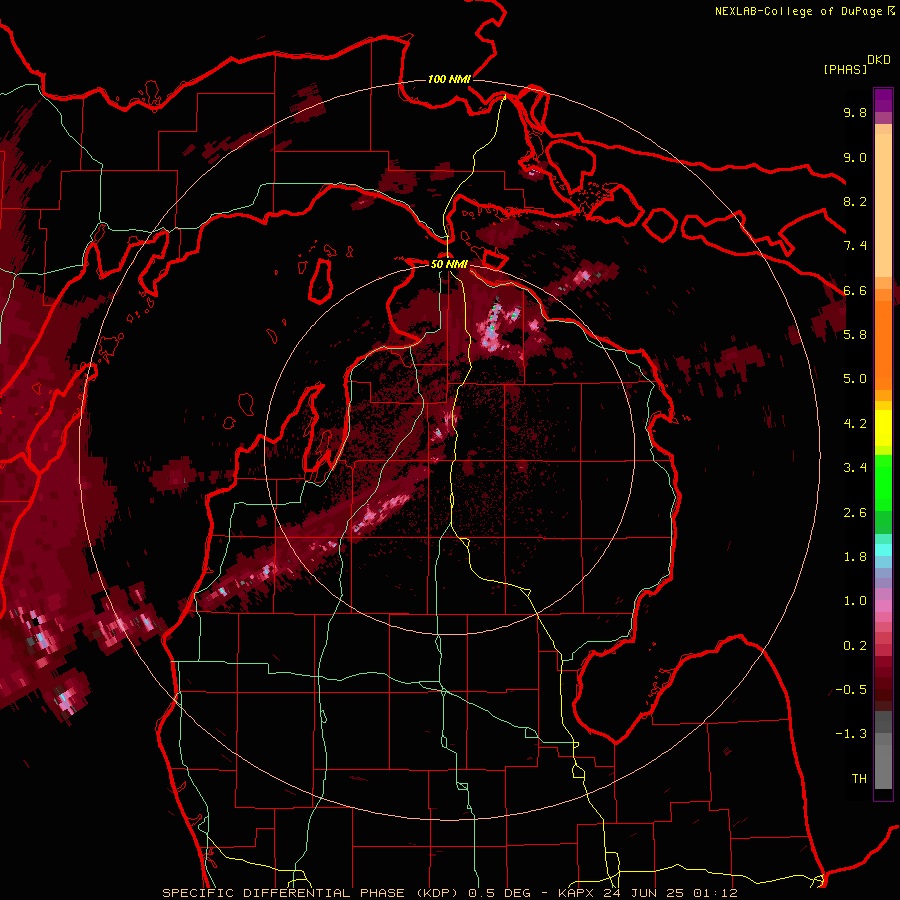
Task: Pick the yellow band of the color scale
Action: tap(883, 428)
